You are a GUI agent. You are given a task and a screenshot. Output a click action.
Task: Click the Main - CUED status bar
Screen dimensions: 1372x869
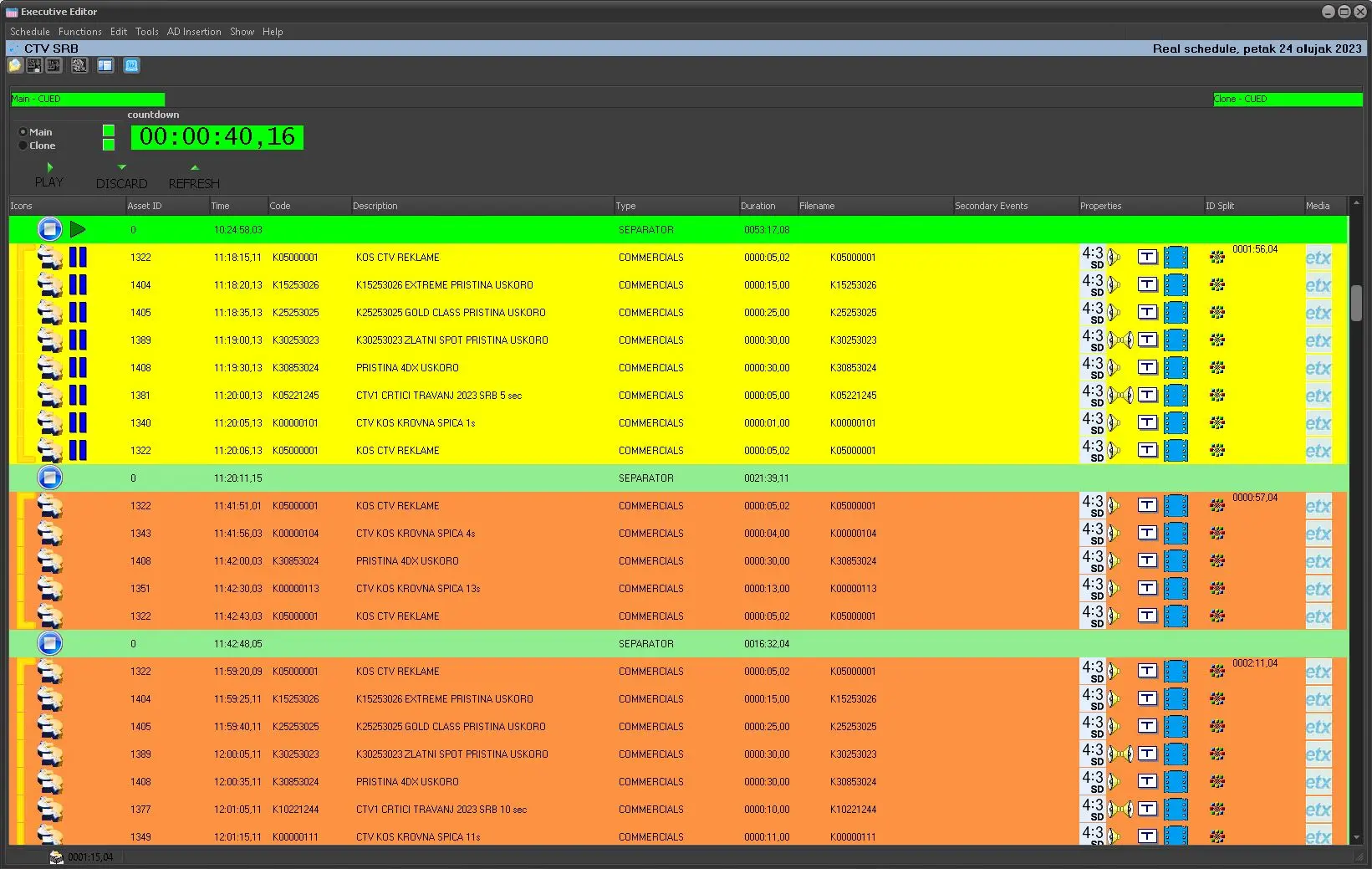click(x=87, y=99)
